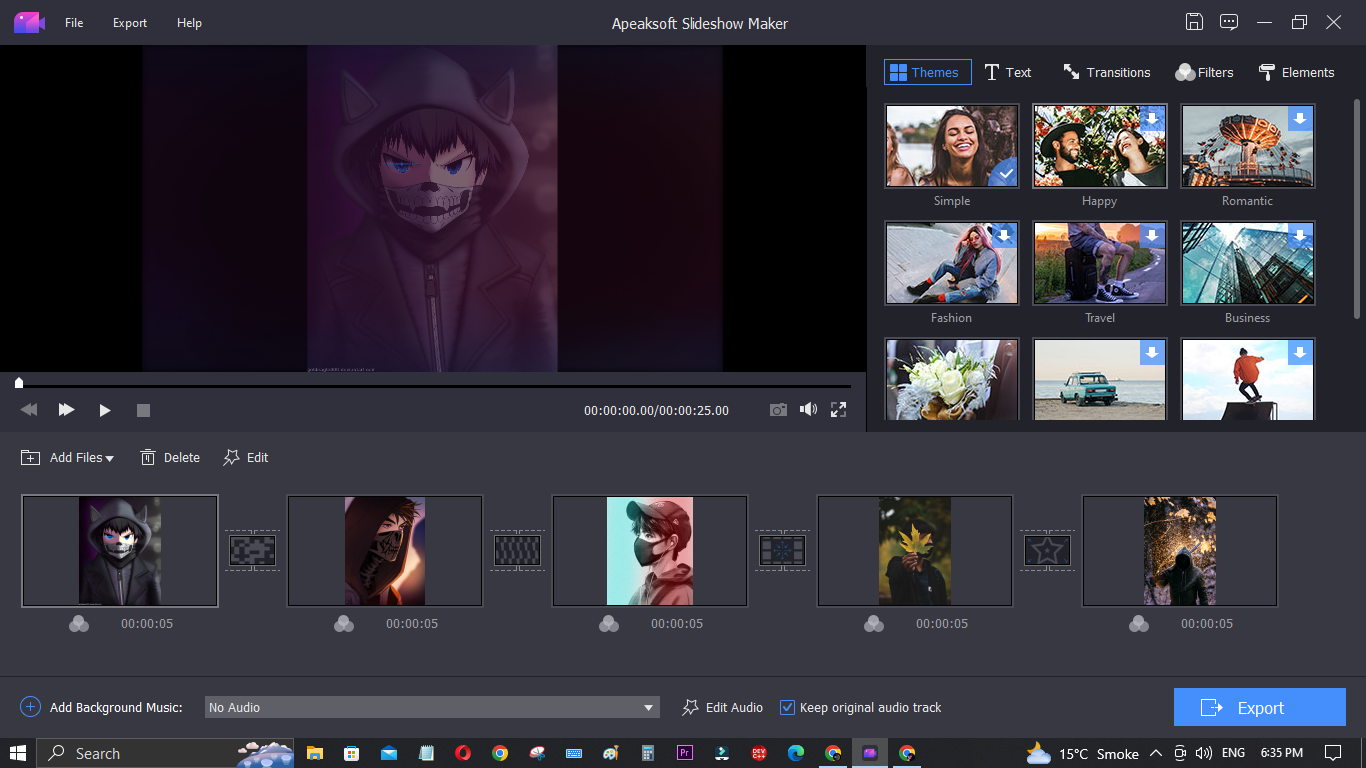This screenshot has width=1366, height=768.
Task: Select the Simple theme thumbnail
Action: pos(952,146)
